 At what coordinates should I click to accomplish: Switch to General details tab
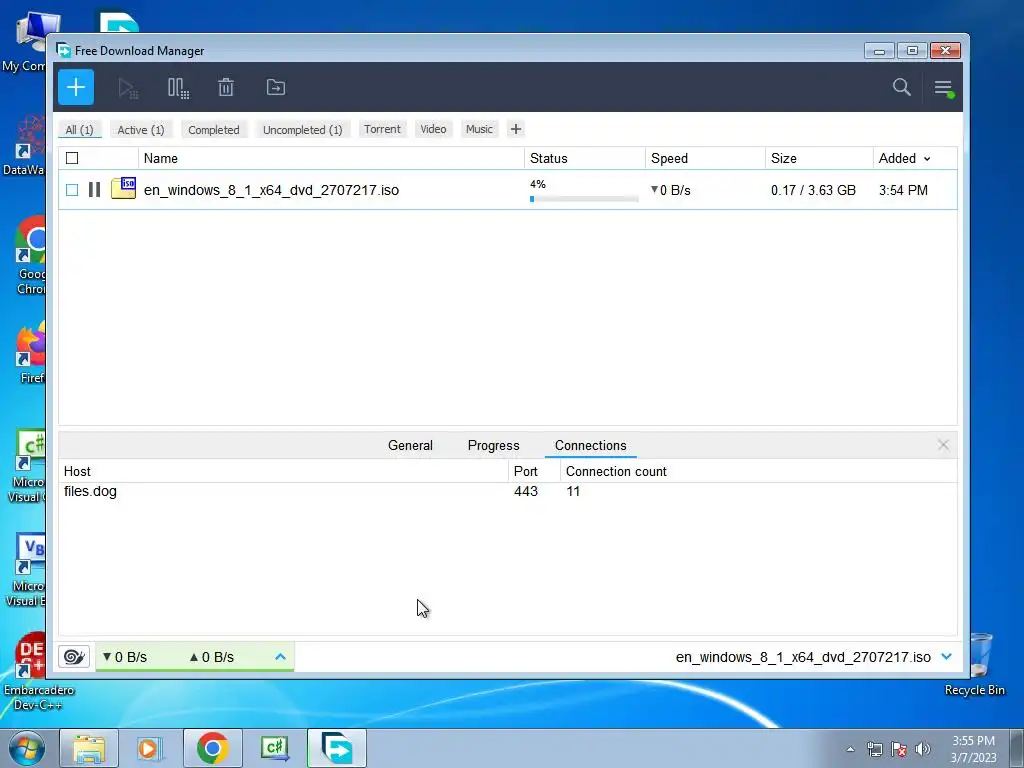[410, 445]
